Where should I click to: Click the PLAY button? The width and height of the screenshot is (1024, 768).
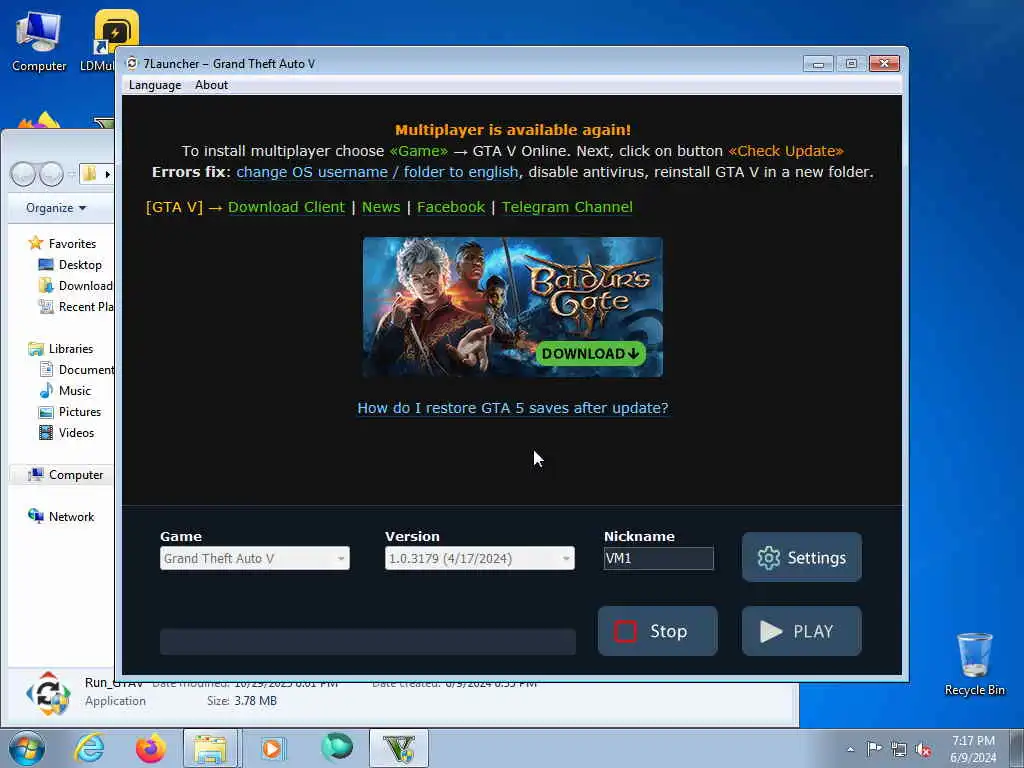pos(801,631)
